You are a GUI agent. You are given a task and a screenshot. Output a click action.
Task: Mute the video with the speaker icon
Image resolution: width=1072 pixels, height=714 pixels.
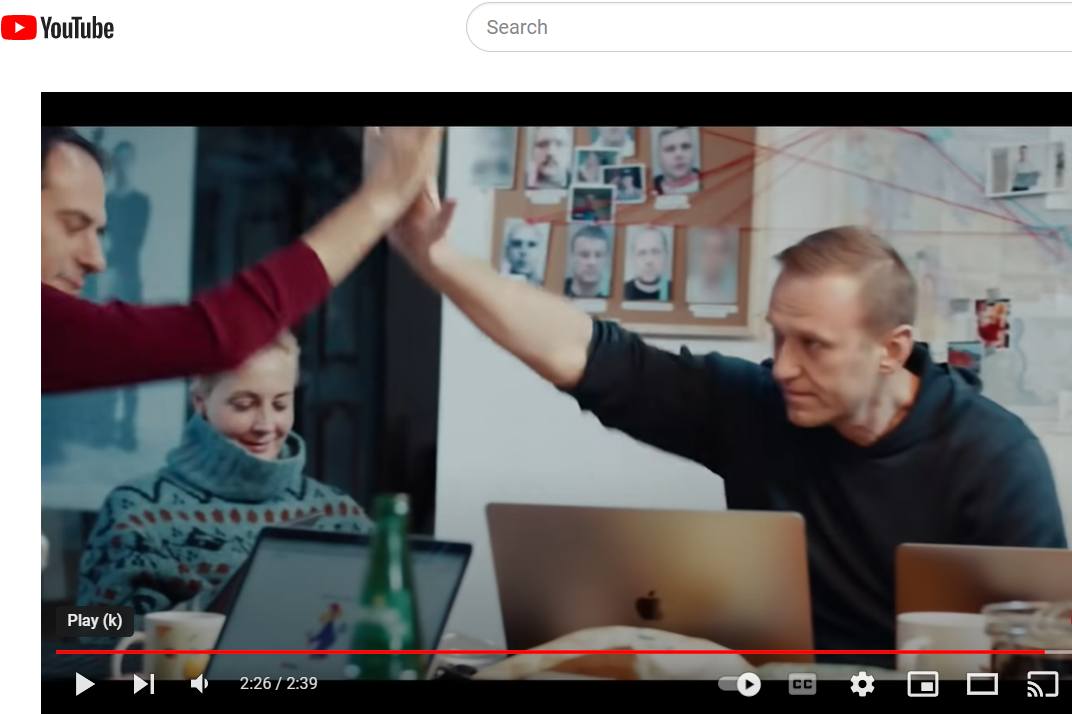pyautogui.click(x=200, y=684)
